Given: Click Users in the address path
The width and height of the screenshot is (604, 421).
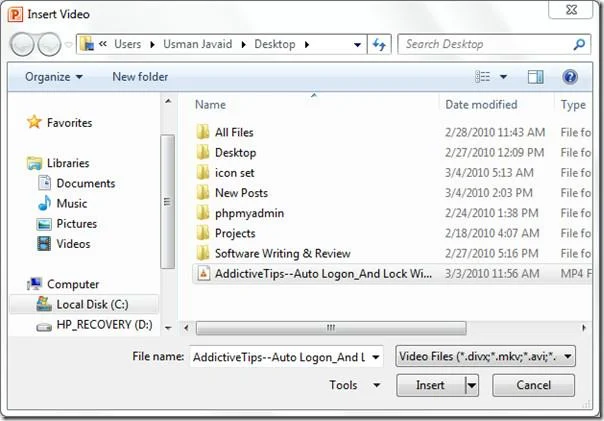Looking at the screenshot, I should 128,44.
